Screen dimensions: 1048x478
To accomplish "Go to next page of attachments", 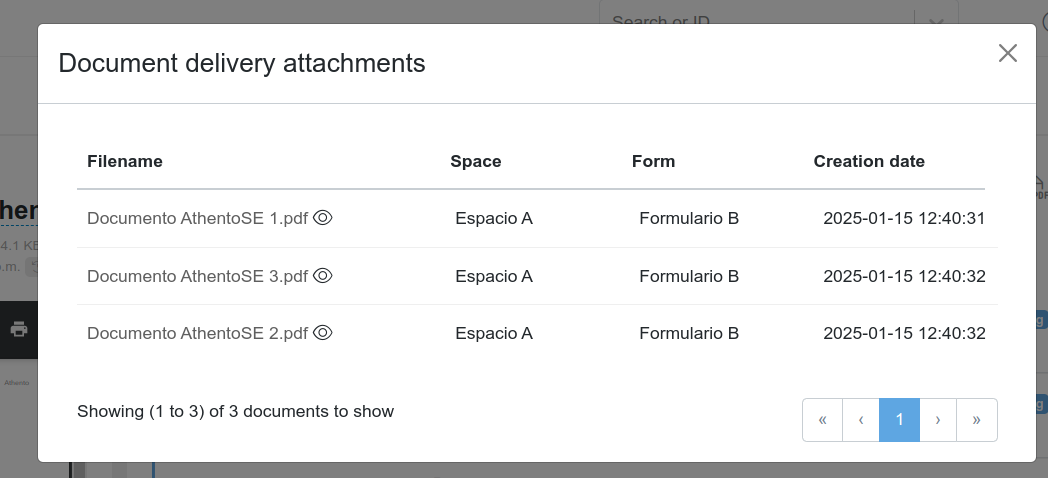I will pyautogui.click(x=938, y=420).
